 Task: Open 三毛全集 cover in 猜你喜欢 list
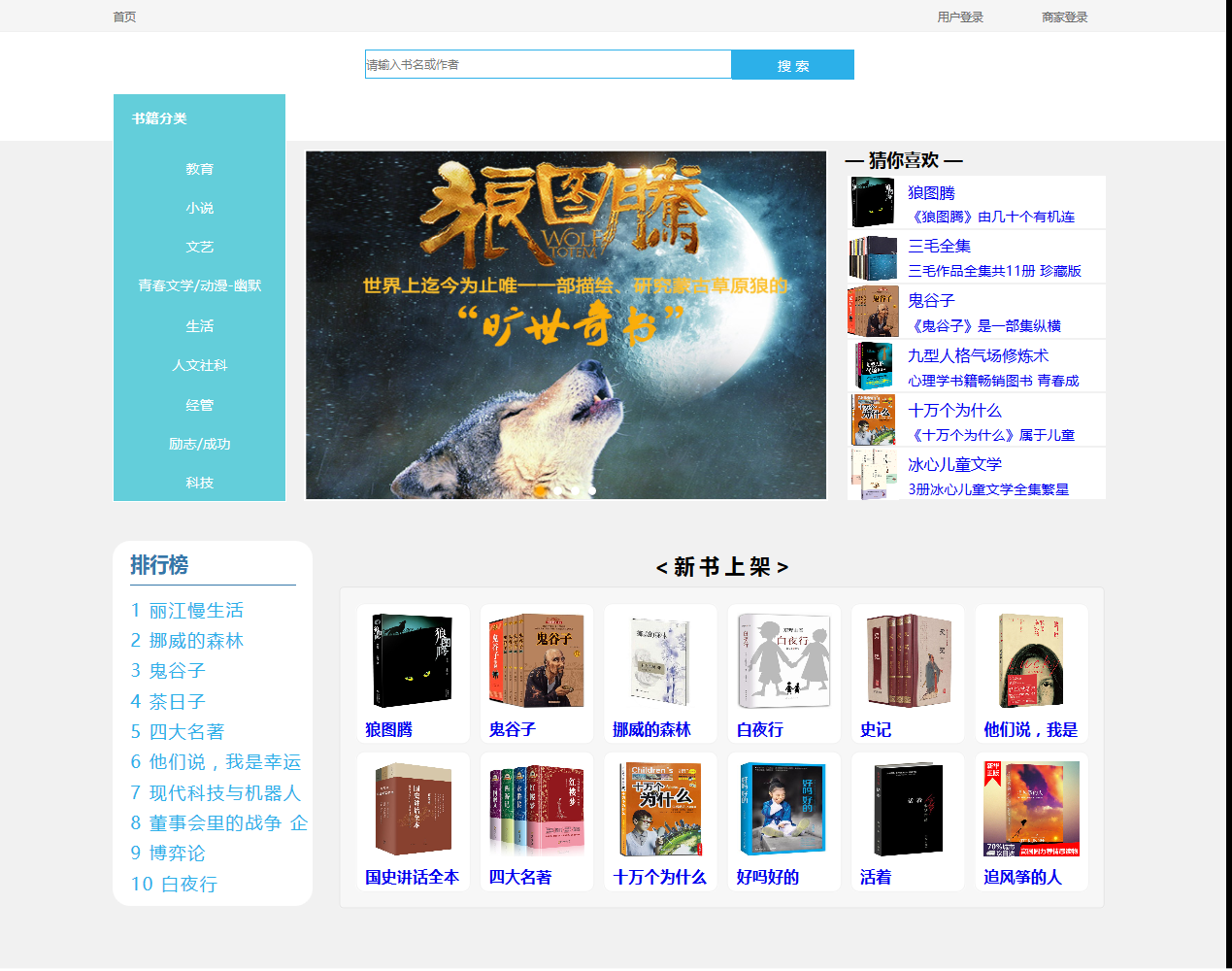[x=873, y=256]
